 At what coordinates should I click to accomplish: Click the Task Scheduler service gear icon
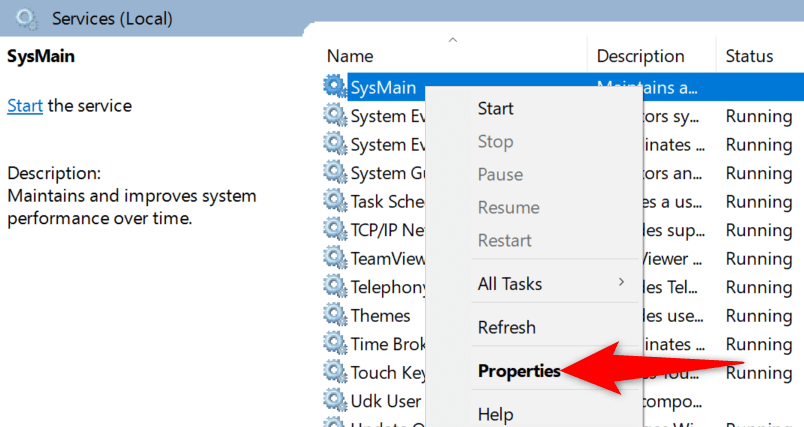[x=335, y=202]
